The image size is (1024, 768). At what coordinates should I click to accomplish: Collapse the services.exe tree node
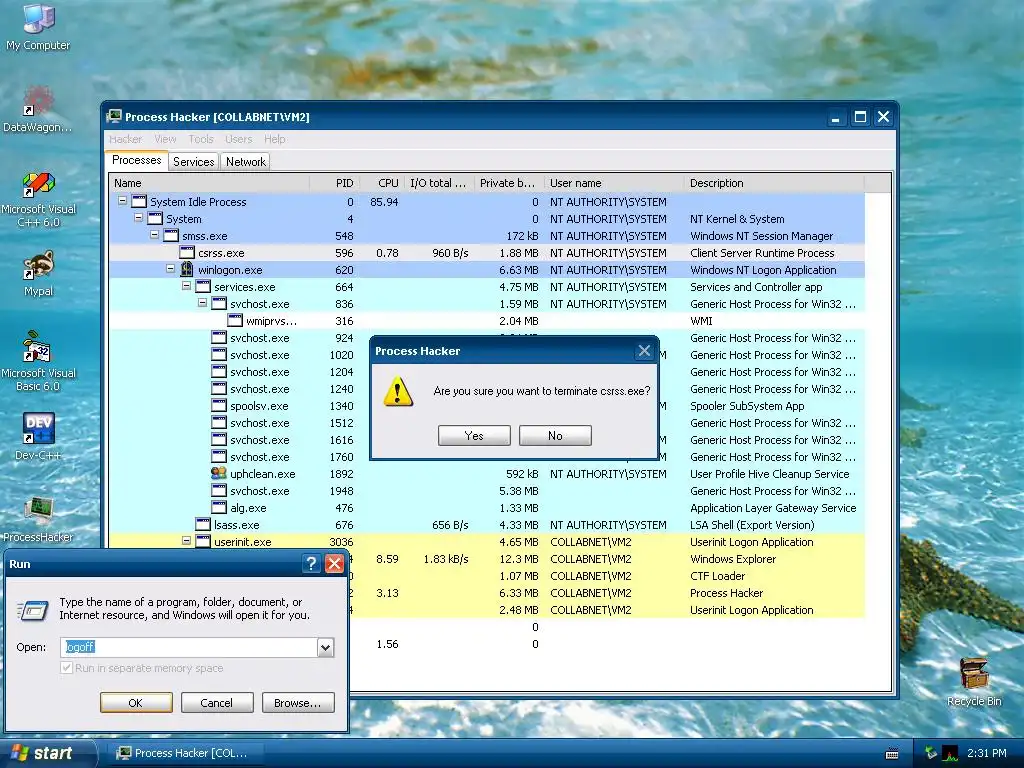[x=186, y=286]
